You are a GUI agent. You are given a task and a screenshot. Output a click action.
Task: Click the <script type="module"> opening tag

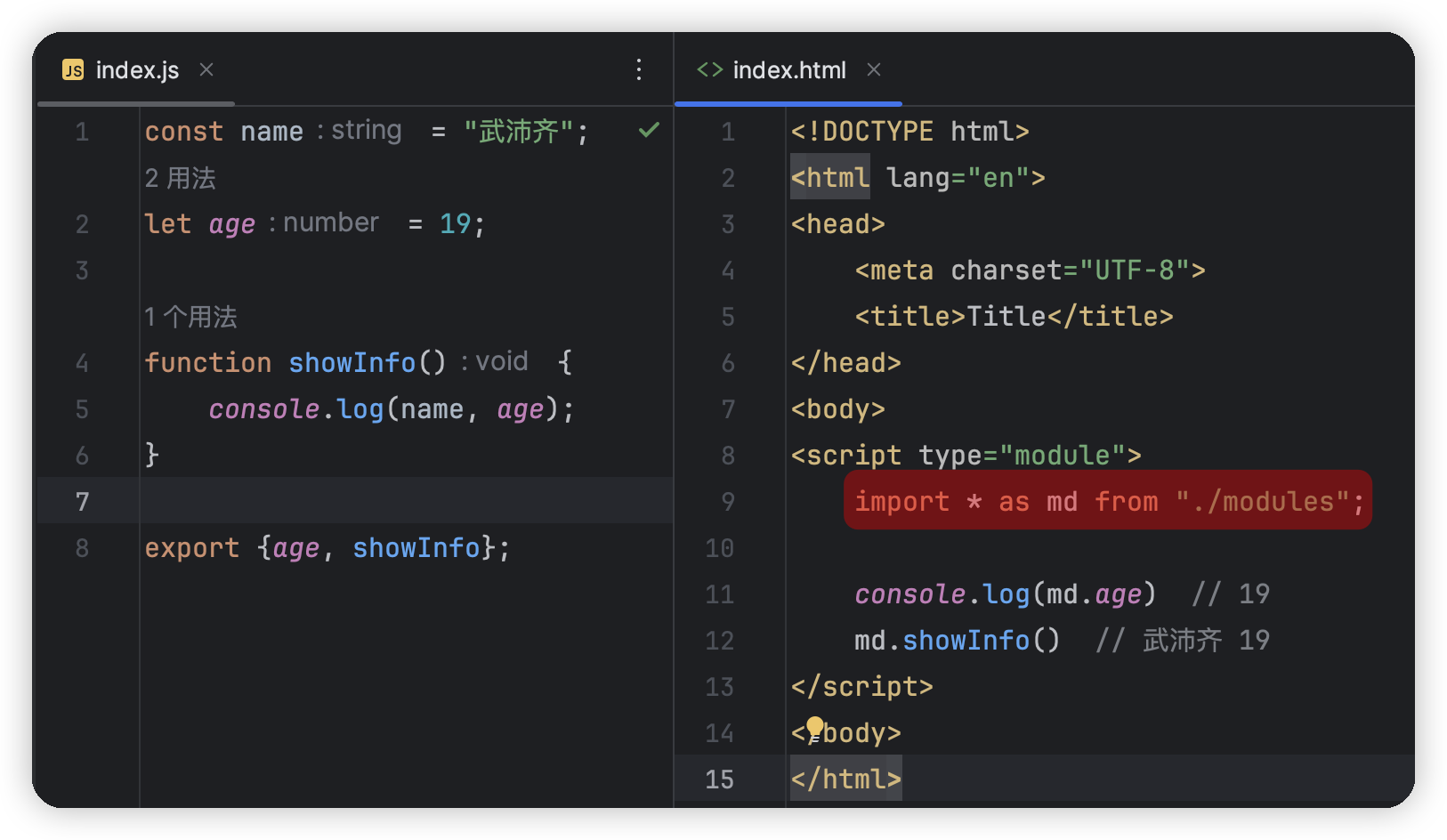click(x=966, y=456)
